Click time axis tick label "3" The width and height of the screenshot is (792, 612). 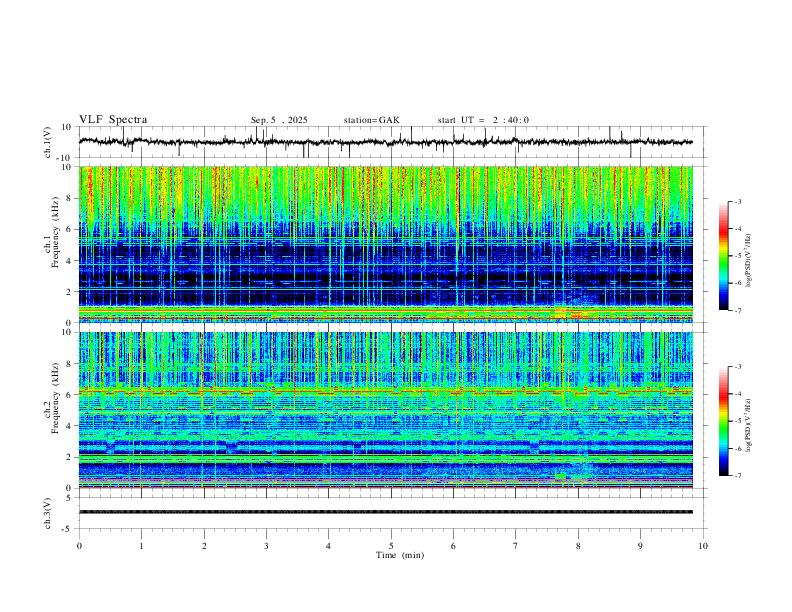click(x=266, y=546)
